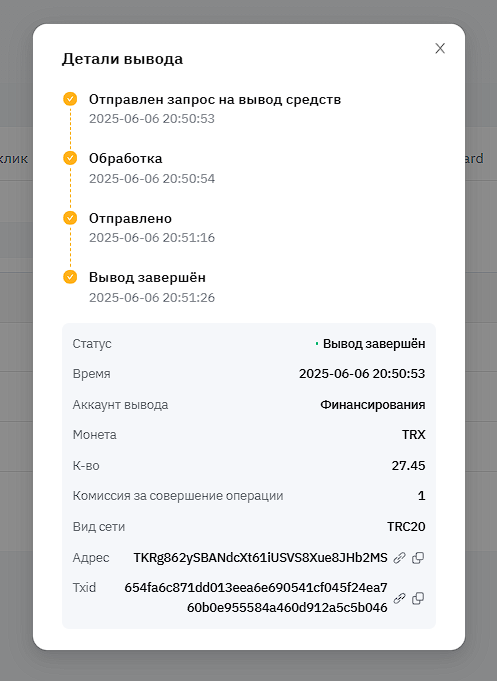Click the TRC20 network type value
497x681 pixels.
[406, 526]
